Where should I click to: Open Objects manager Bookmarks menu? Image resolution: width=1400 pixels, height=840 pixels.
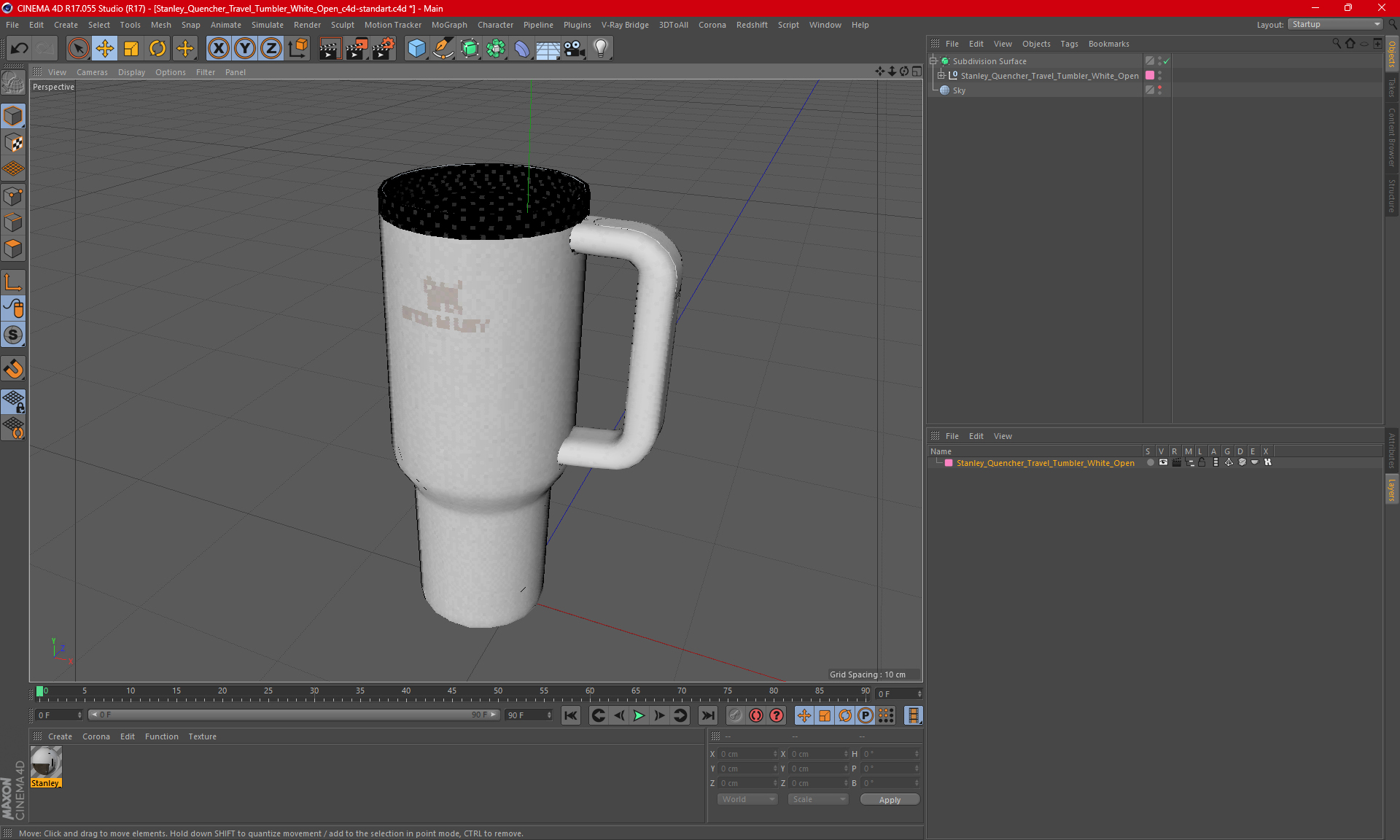pos(1108,44)
